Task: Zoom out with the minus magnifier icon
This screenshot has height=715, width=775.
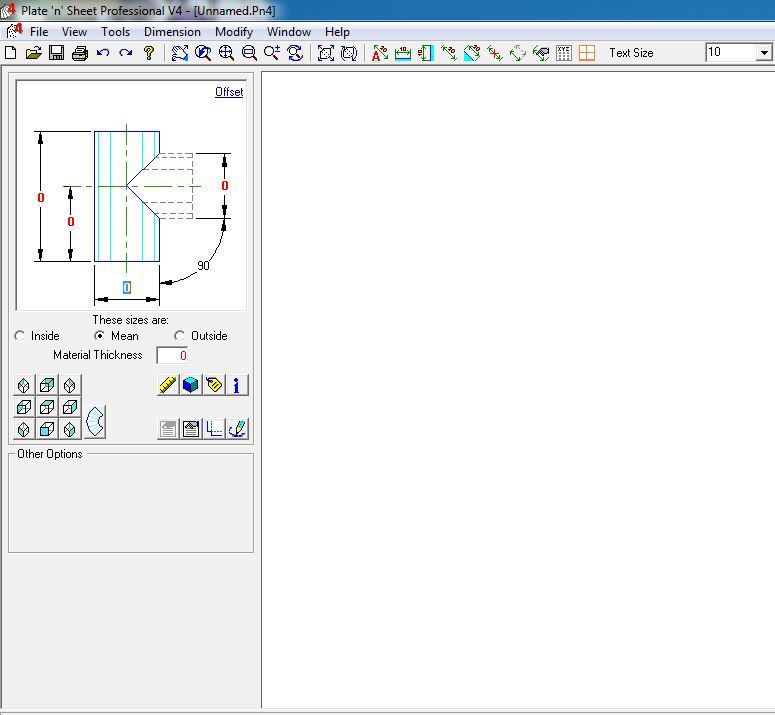Action: pos(249,53)
